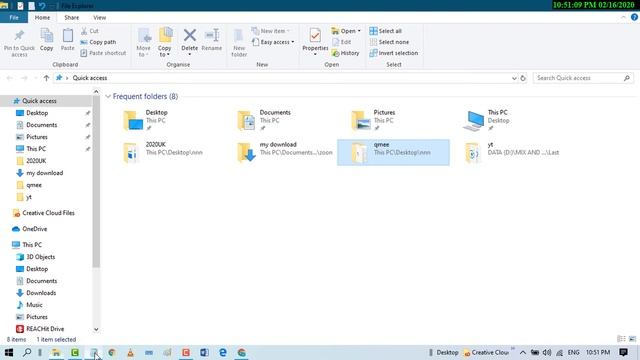Click the Edit ribbon button
Screen dimensions: 640x360
click(x=342, y=42)
